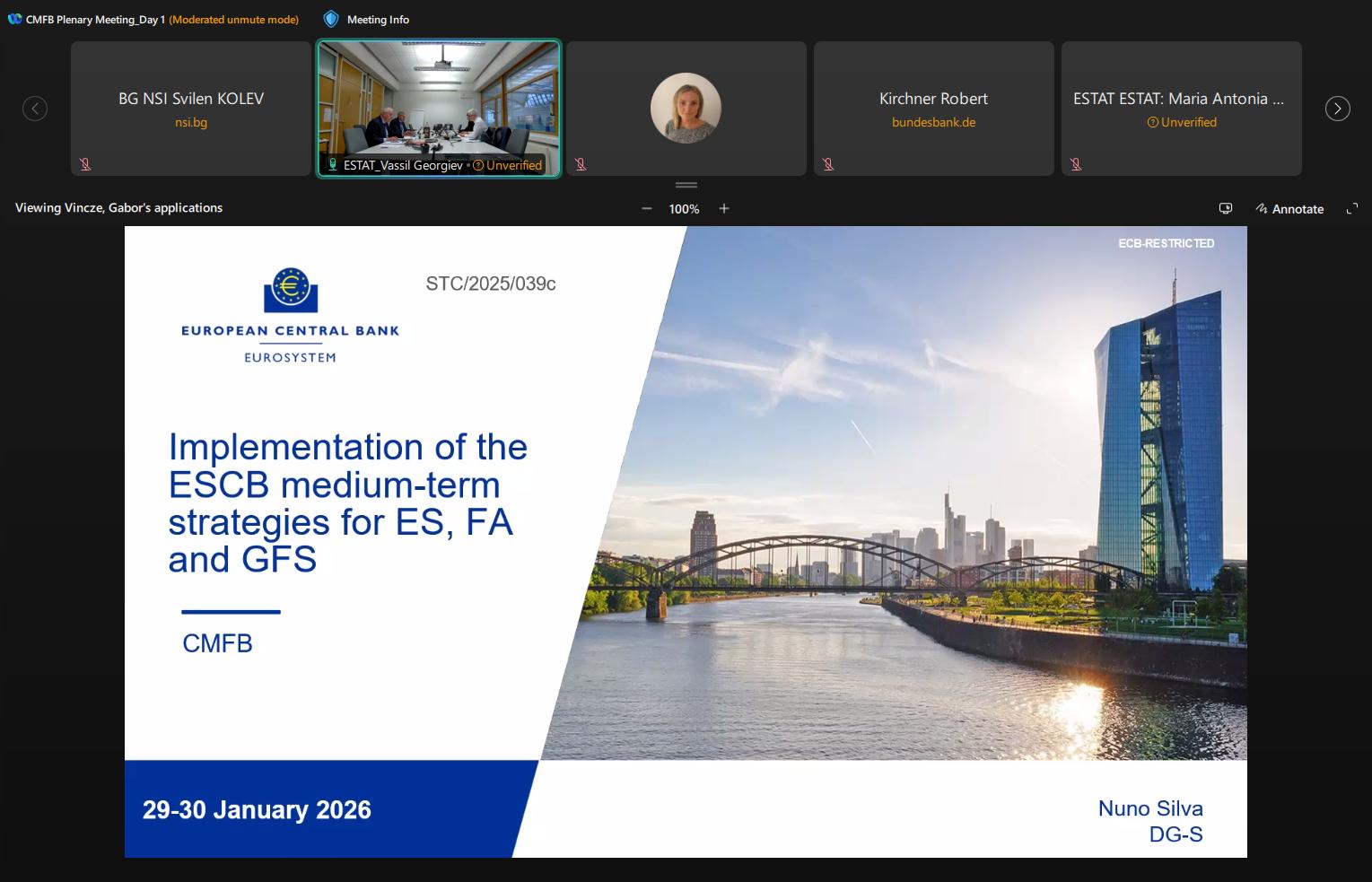Click muted mic icon on Kirchner Robert tile
This screenshot has height=882, width=1372.
828,164
